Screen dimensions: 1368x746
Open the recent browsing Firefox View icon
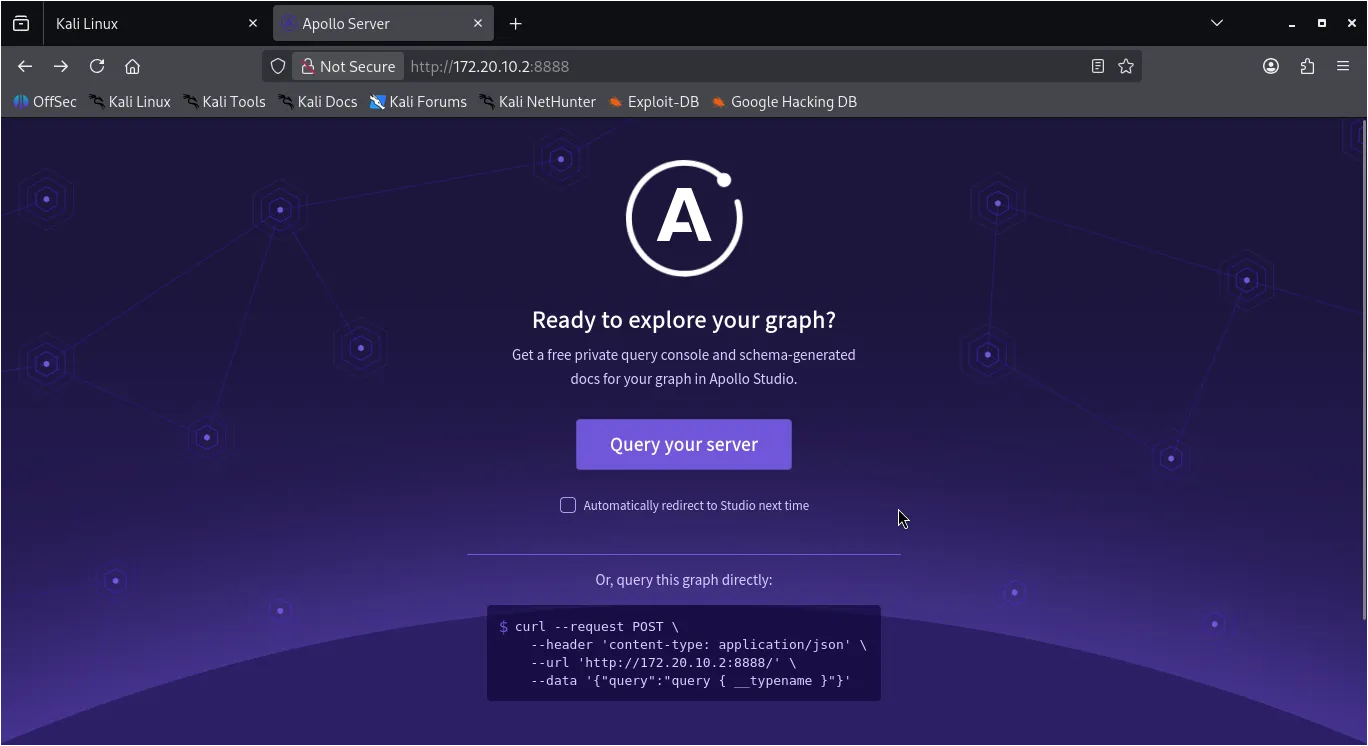tap(21, 23)
